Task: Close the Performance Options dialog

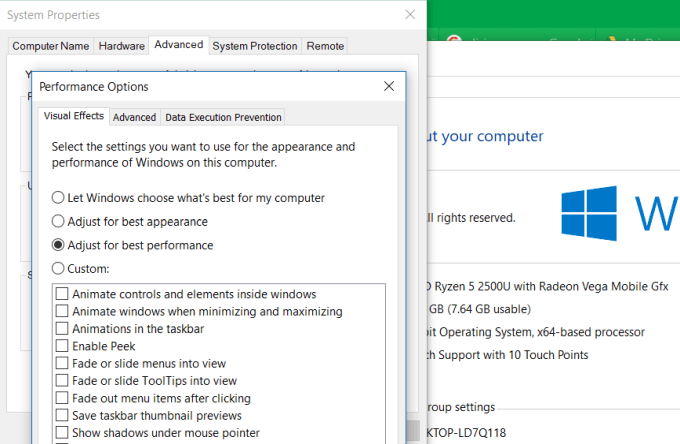Action: (x=389, y=87)
